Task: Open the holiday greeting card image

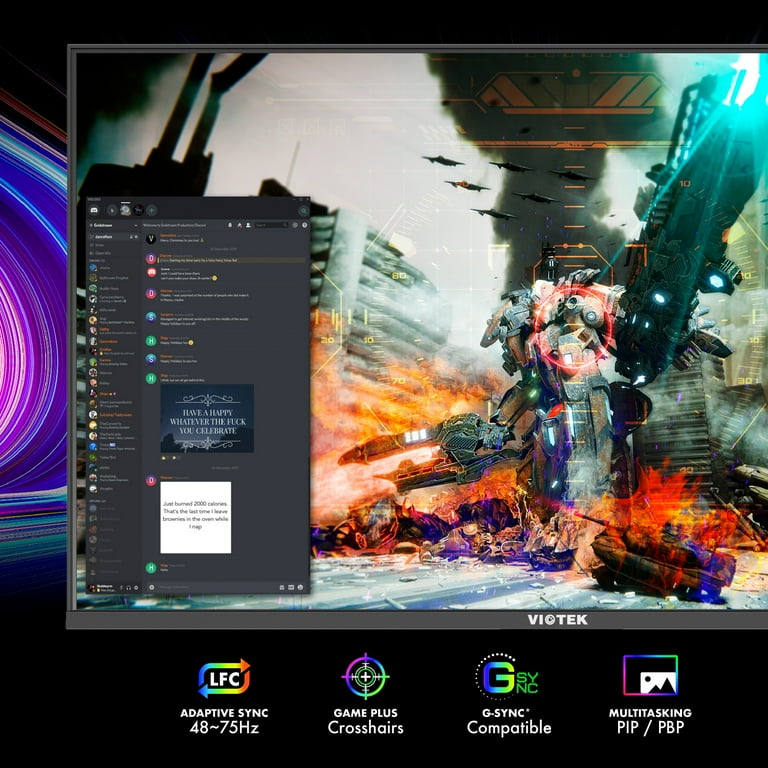Action: point(207,418)
